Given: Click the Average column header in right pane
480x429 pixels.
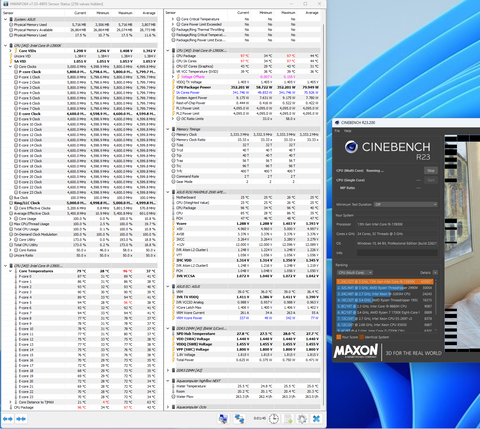Looking at the screenshot, I should point(312,13).
